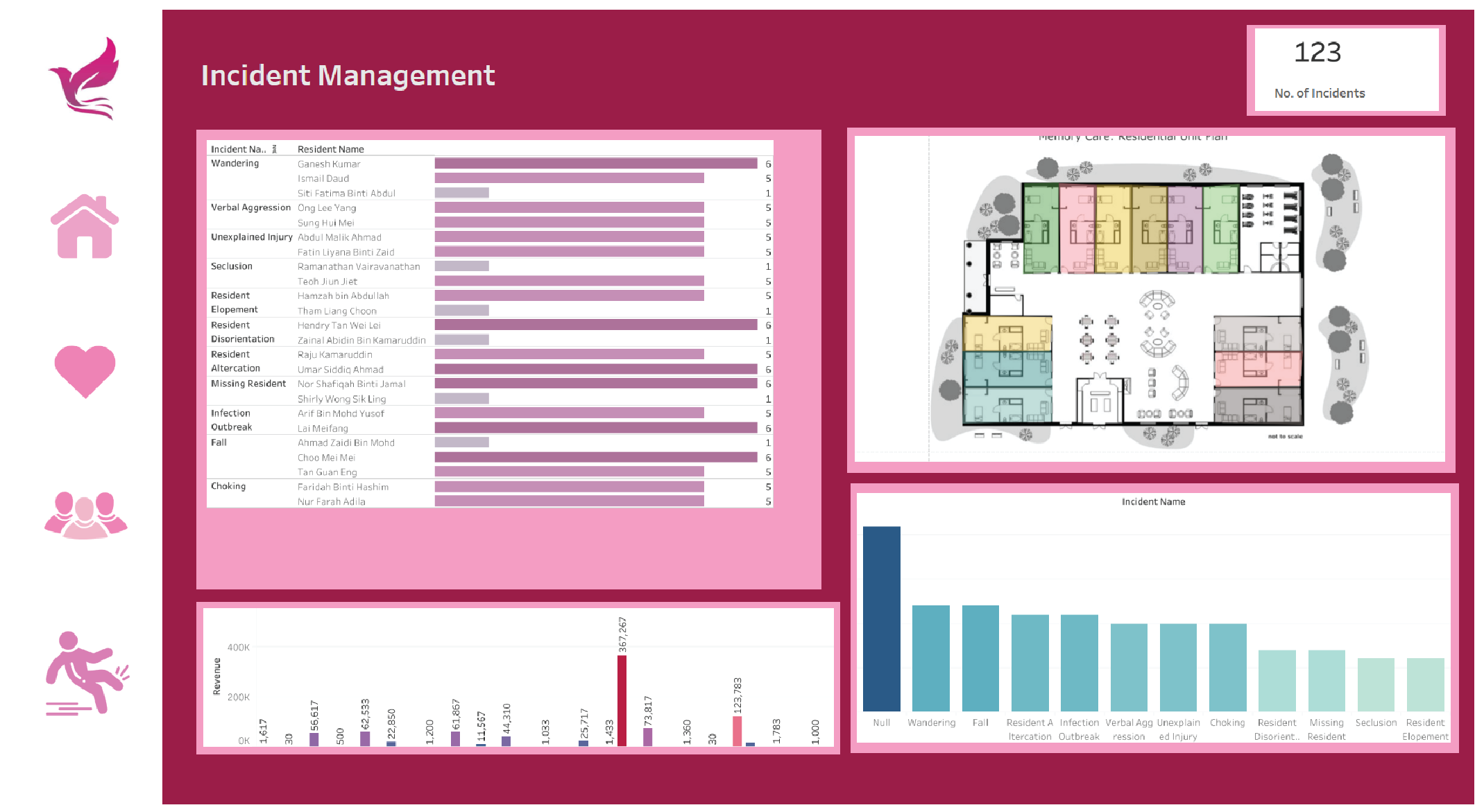Click the Seclusion row label
This screenshot has width=1484, height=812.
point(231,266)
